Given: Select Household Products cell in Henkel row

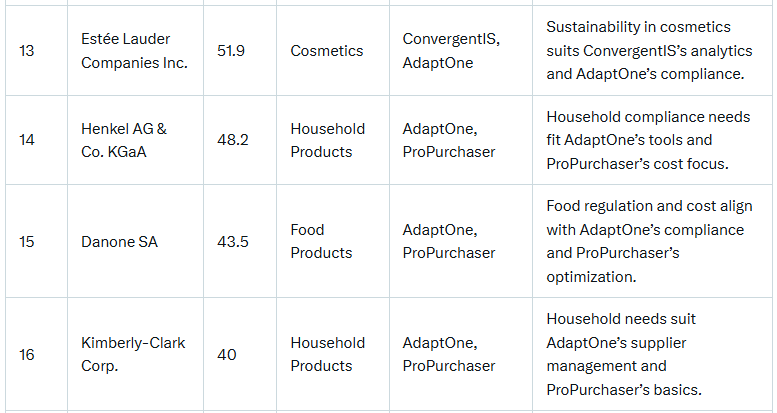Looking at the screenshot, I should 328,140.
